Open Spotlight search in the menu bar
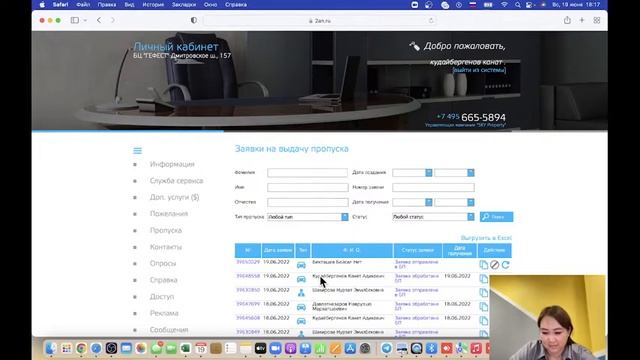This screenshot has width=640, height=360. coord(518,5)
